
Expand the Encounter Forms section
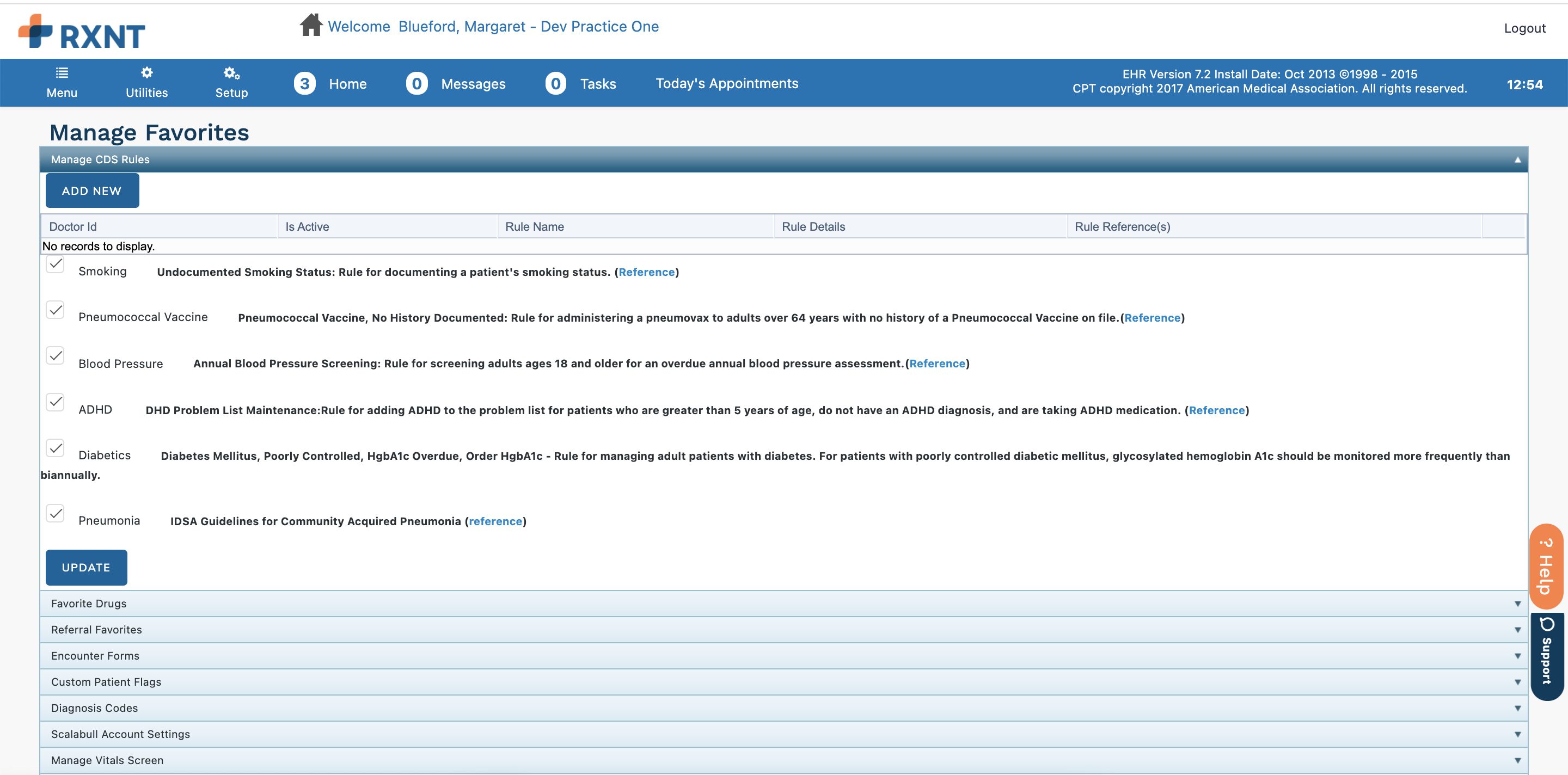click(x=784, y=656)
